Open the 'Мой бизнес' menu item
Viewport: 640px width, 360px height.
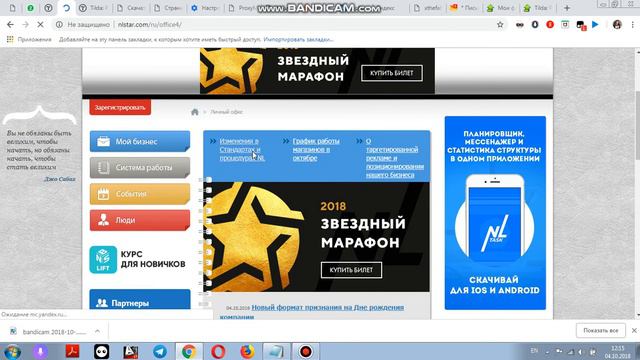click(140, 141)
